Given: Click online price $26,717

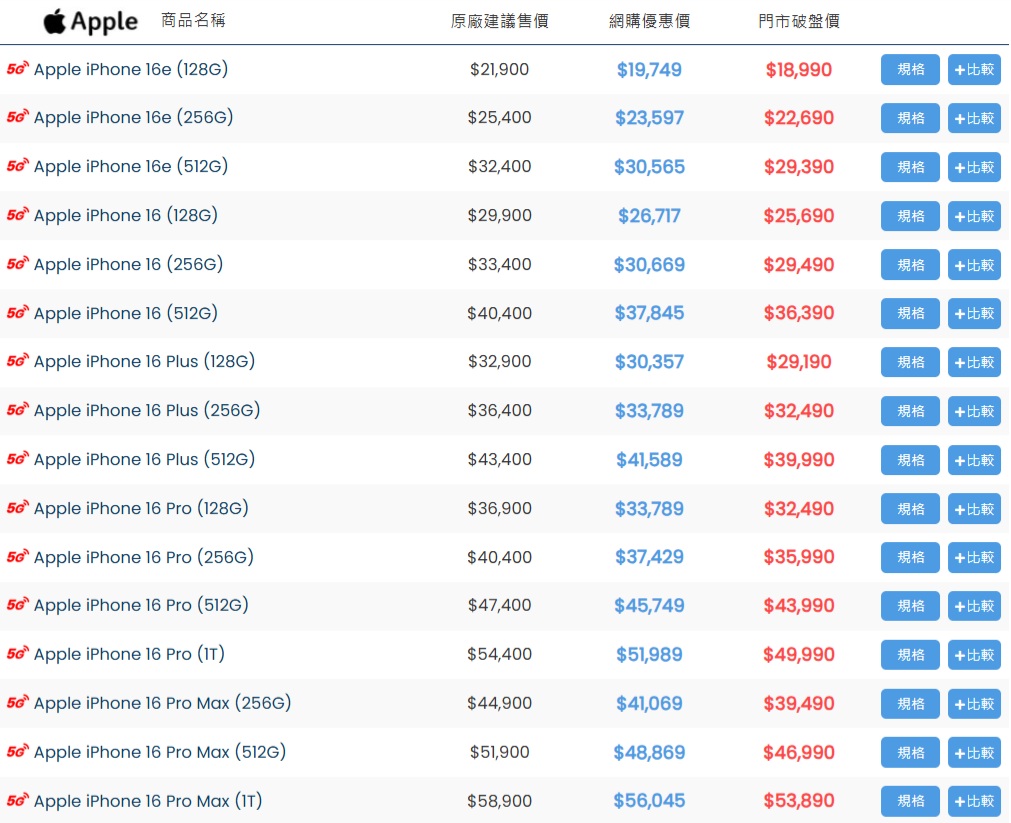Looking at the screenshot, I should [649, 216].
